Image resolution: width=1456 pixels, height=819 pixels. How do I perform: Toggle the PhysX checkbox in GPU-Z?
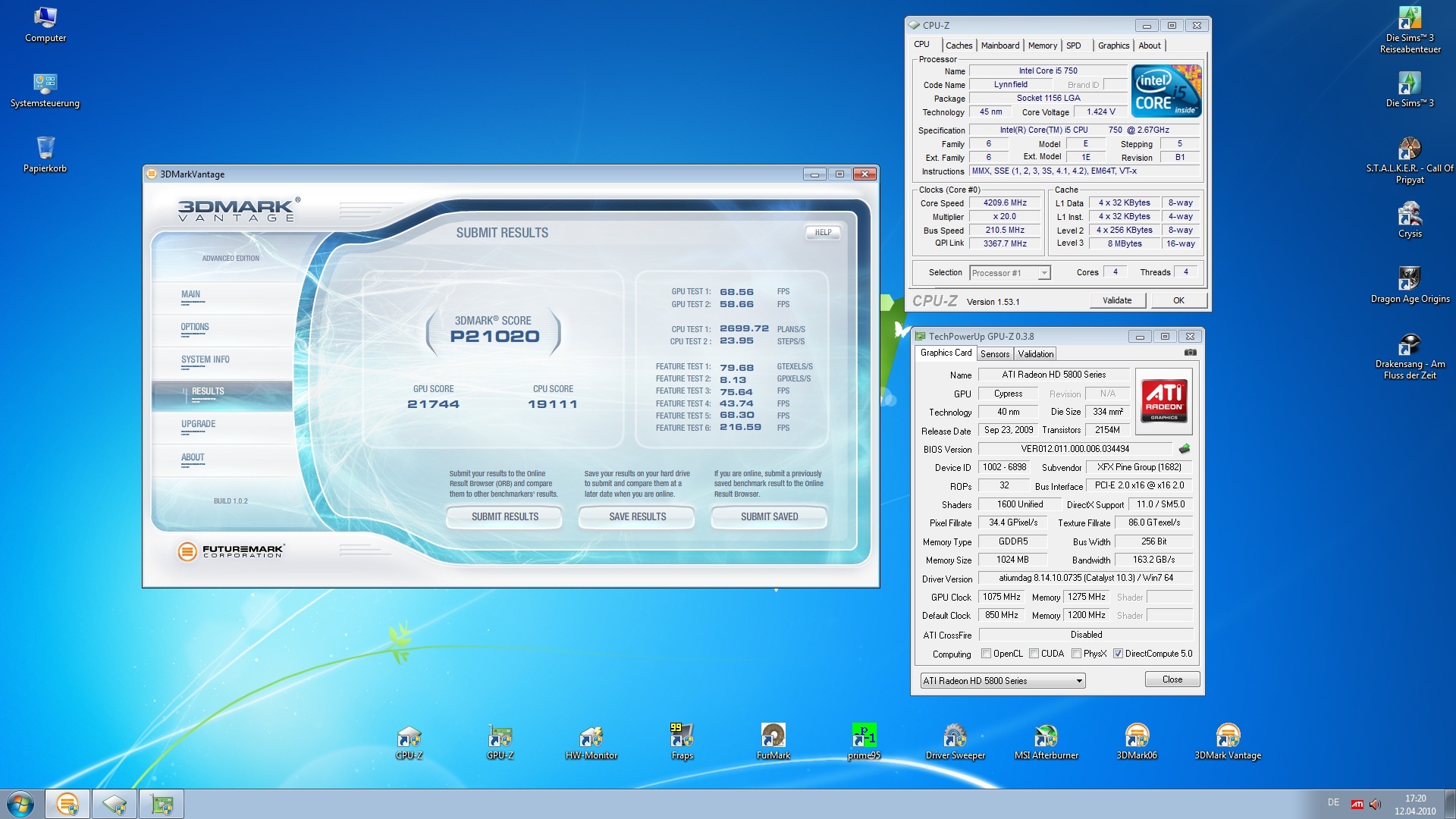point(1076,654)
